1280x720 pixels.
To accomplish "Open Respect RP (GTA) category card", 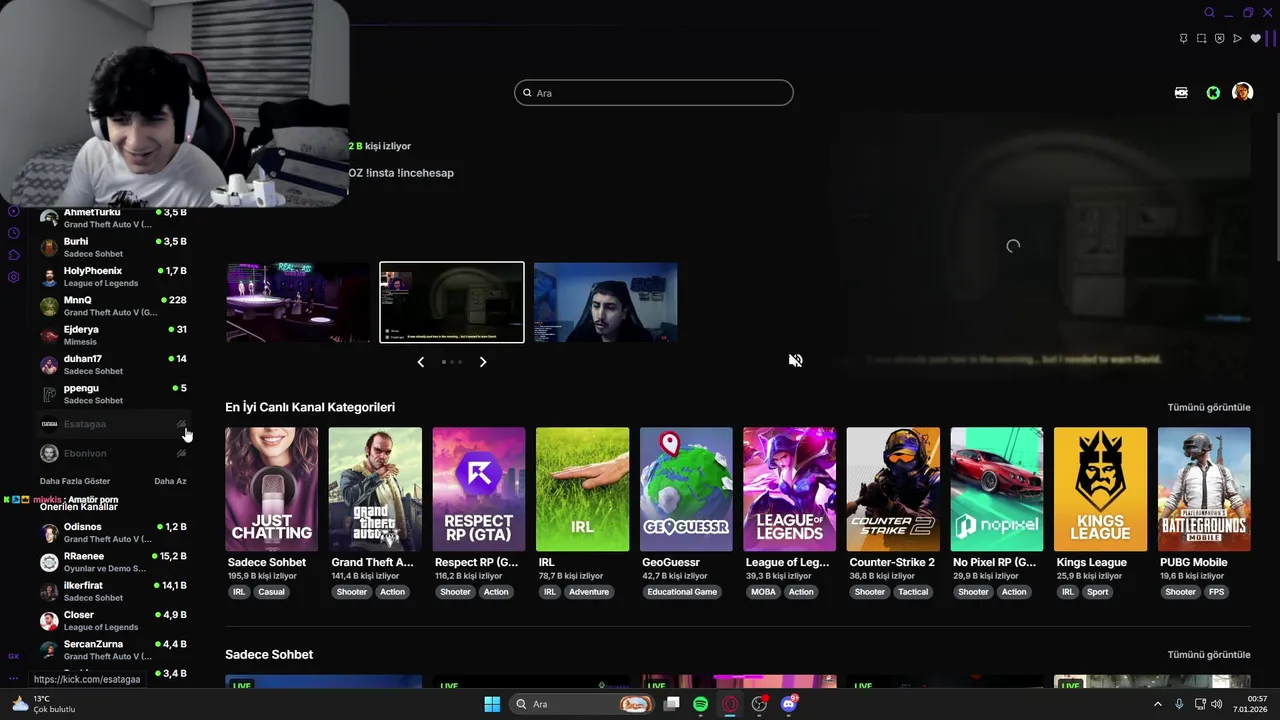I will (x=479, y=489).
